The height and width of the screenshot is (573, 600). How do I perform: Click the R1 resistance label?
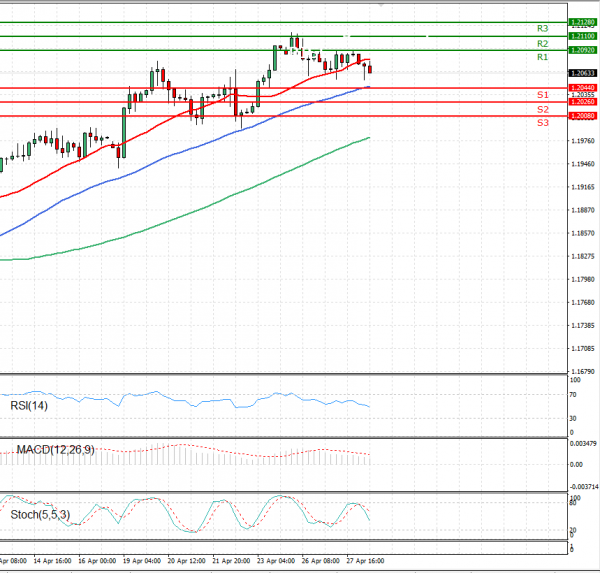coord(542,57)
